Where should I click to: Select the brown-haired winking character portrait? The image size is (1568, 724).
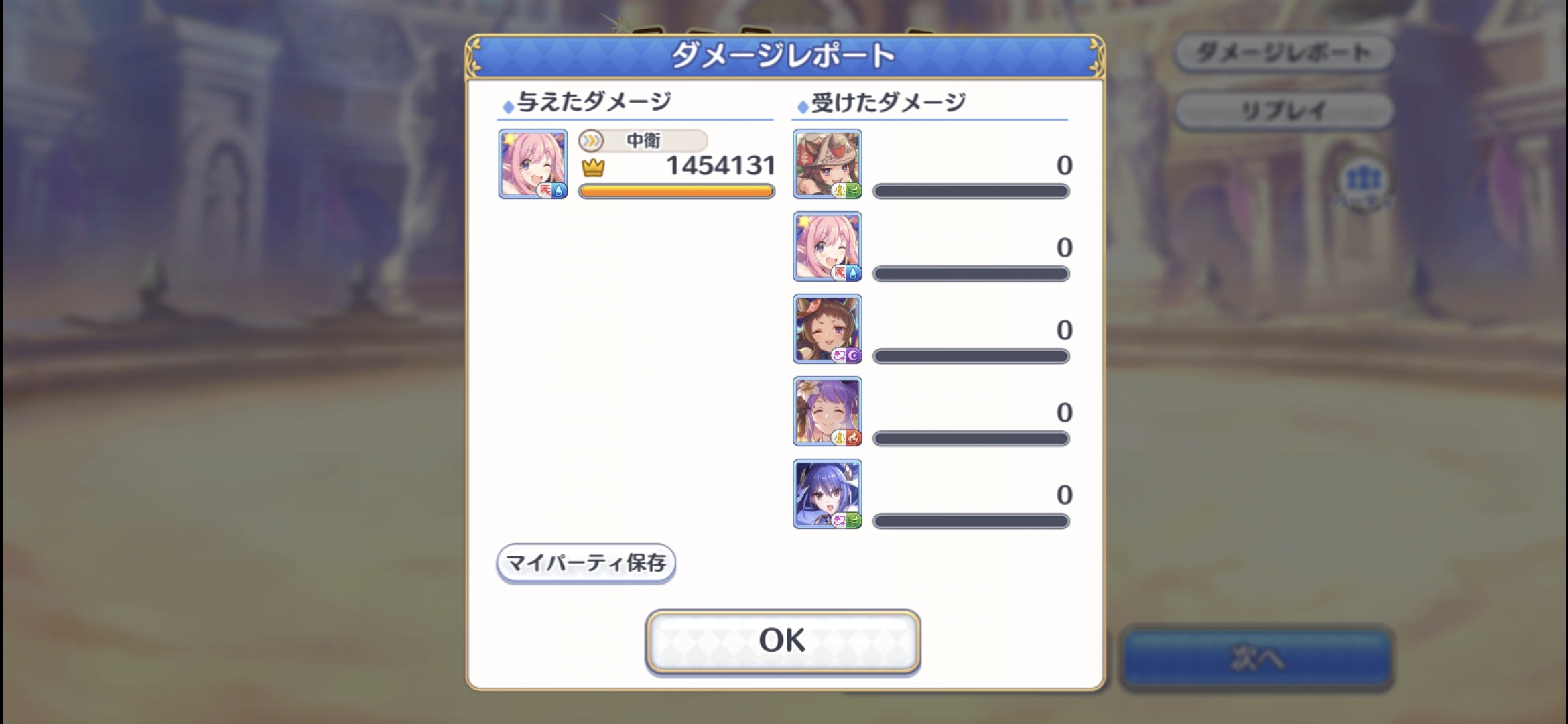(828, 329)
